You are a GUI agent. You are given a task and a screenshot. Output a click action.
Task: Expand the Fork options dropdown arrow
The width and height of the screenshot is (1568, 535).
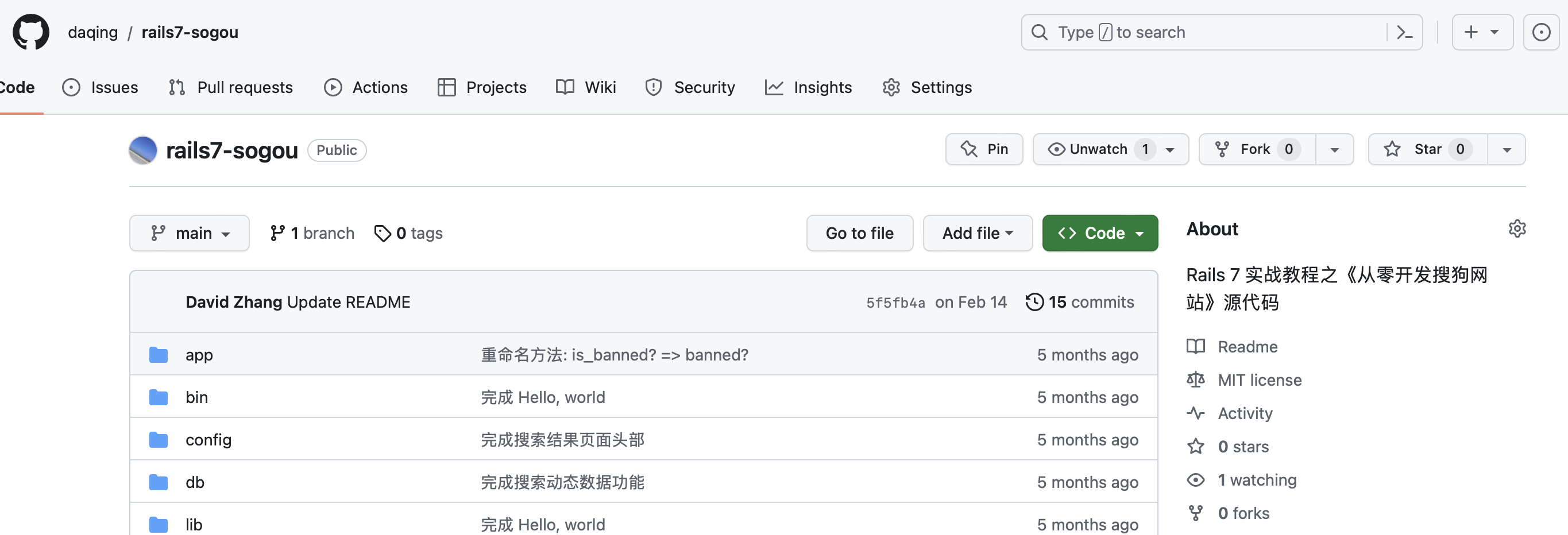coord(1334,150)
